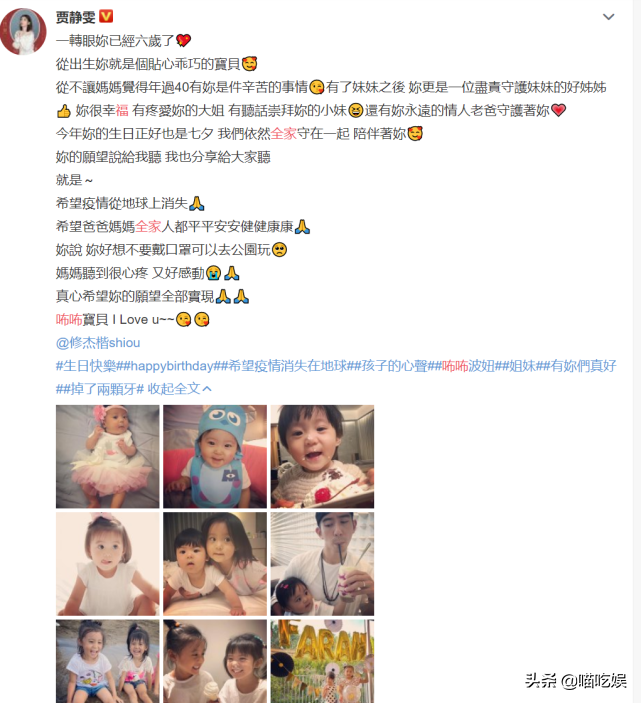View dad drinking with straw photo
The width and height of the screenshot is (641, 703).
(322, 564)
